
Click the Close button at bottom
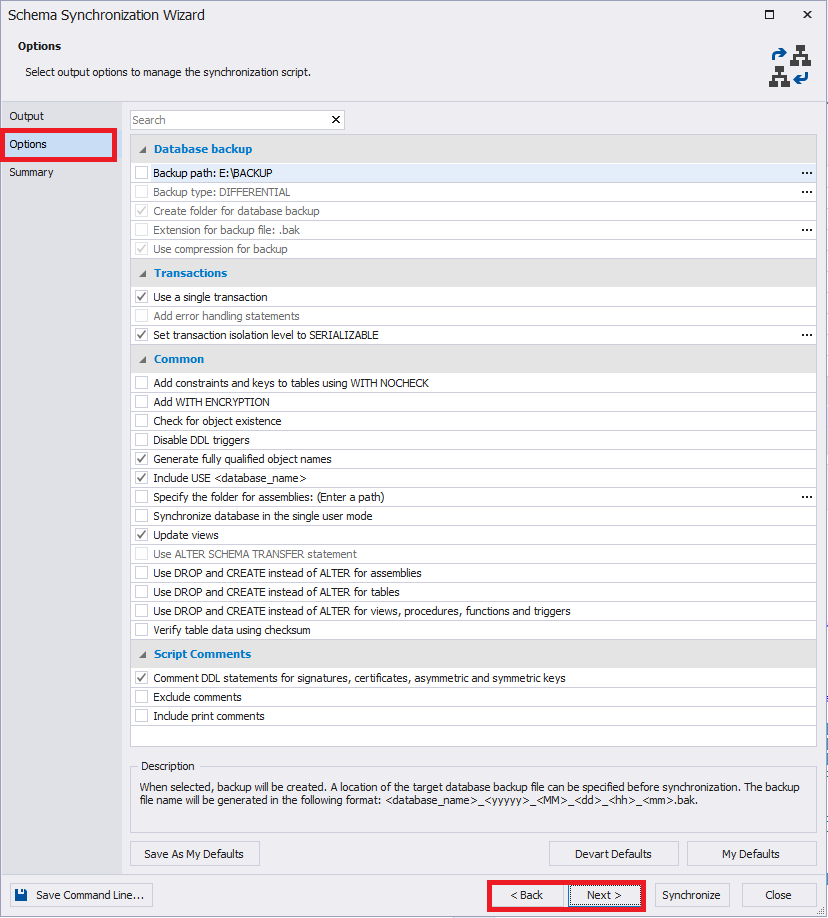point(778,895)
